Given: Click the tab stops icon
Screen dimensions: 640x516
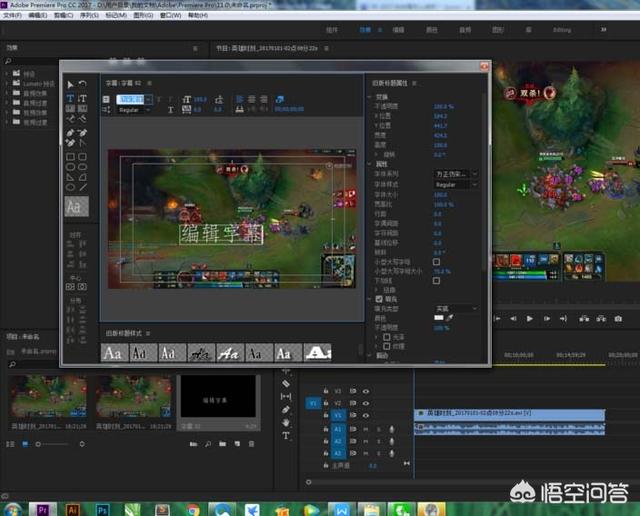Looking at the screenshot, I should pos(240,109).
